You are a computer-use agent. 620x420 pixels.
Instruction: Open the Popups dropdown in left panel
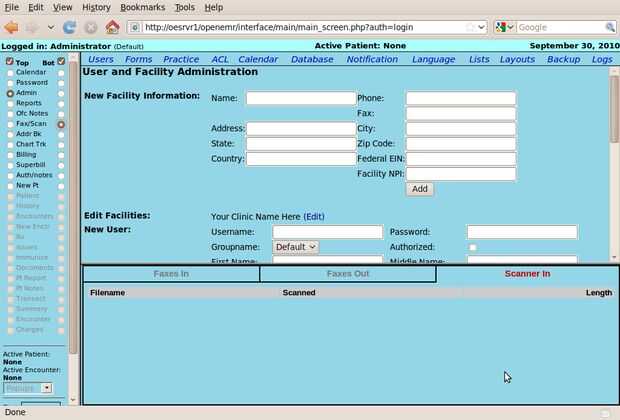click(28, 388)
